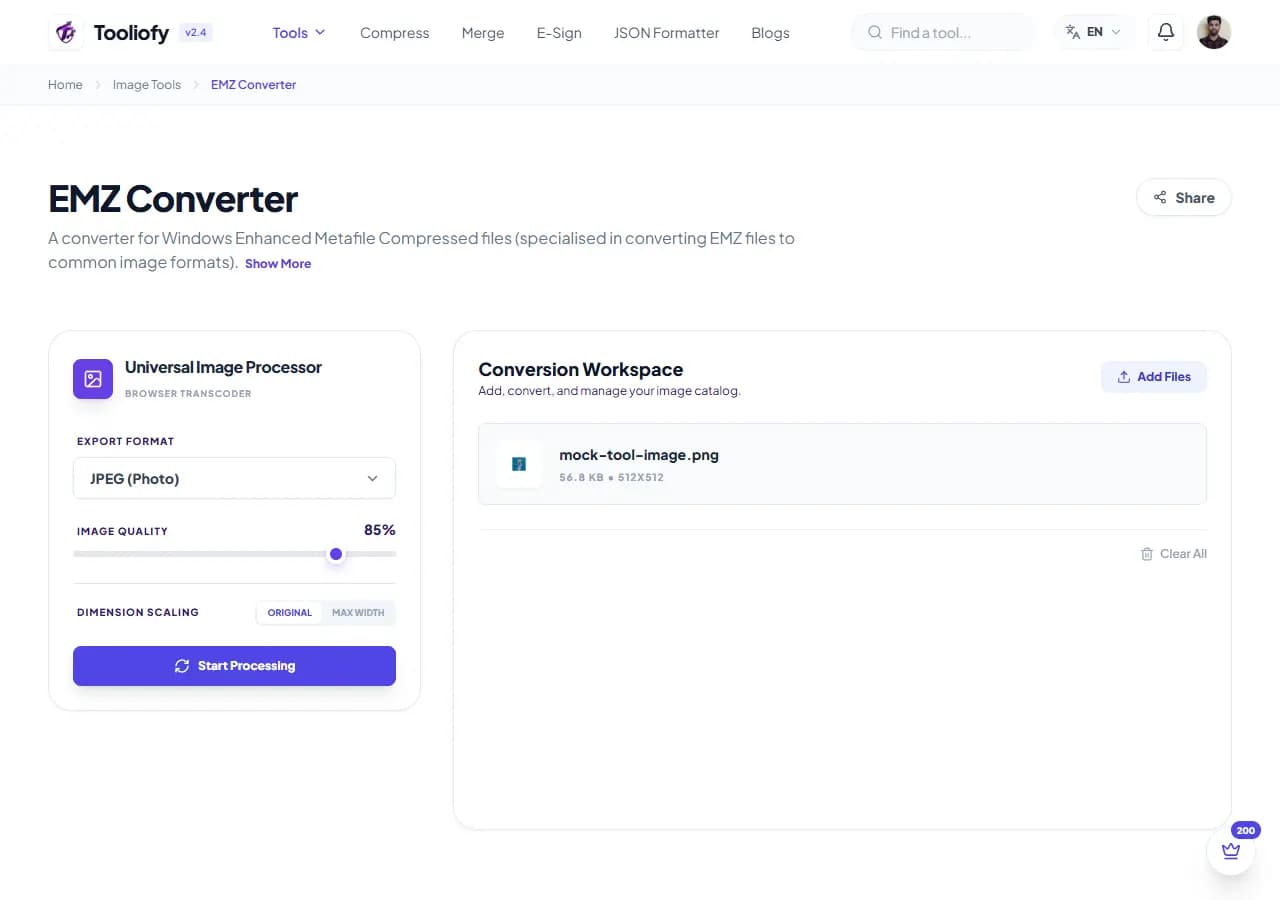1280x900 pixels.
Task: Click the trash icon beside Clear All
Action: pyautogui.click(x=1147, y=554)
